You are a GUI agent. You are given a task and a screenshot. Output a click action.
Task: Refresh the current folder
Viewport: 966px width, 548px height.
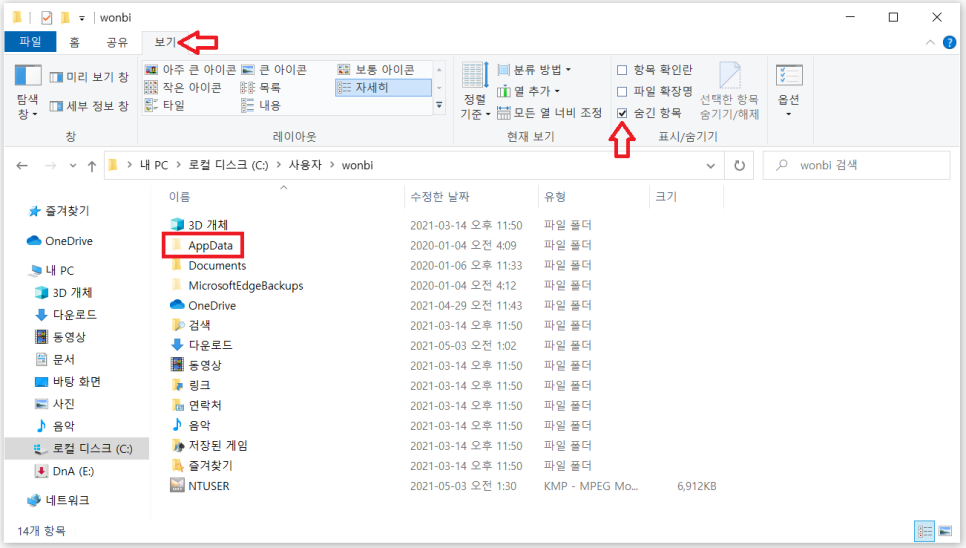pyautogui.click(x=739, y=165)
